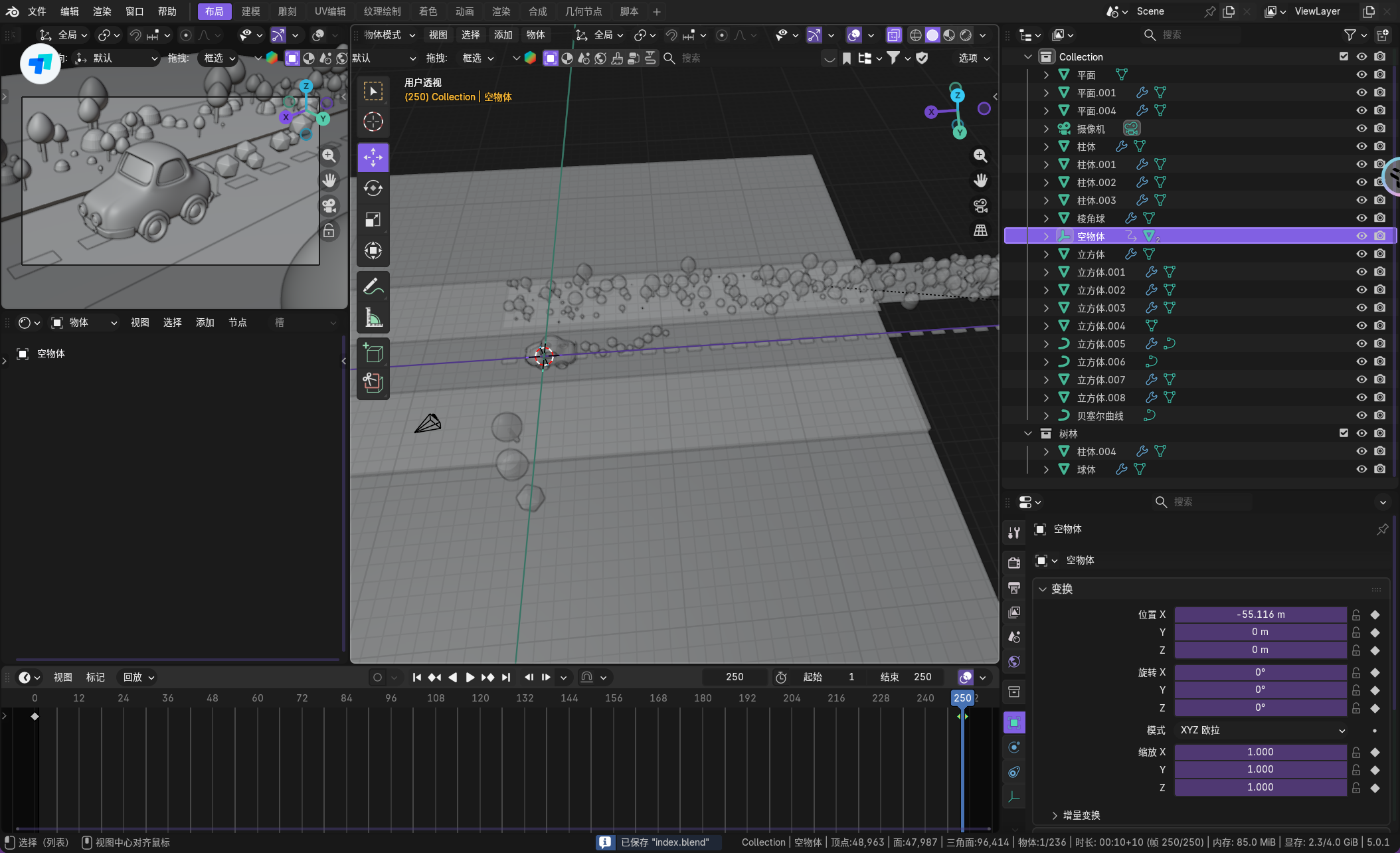Choose the Add Cube tool
The width and height of the screenshot is (1400, 853).
coord(373,353)
